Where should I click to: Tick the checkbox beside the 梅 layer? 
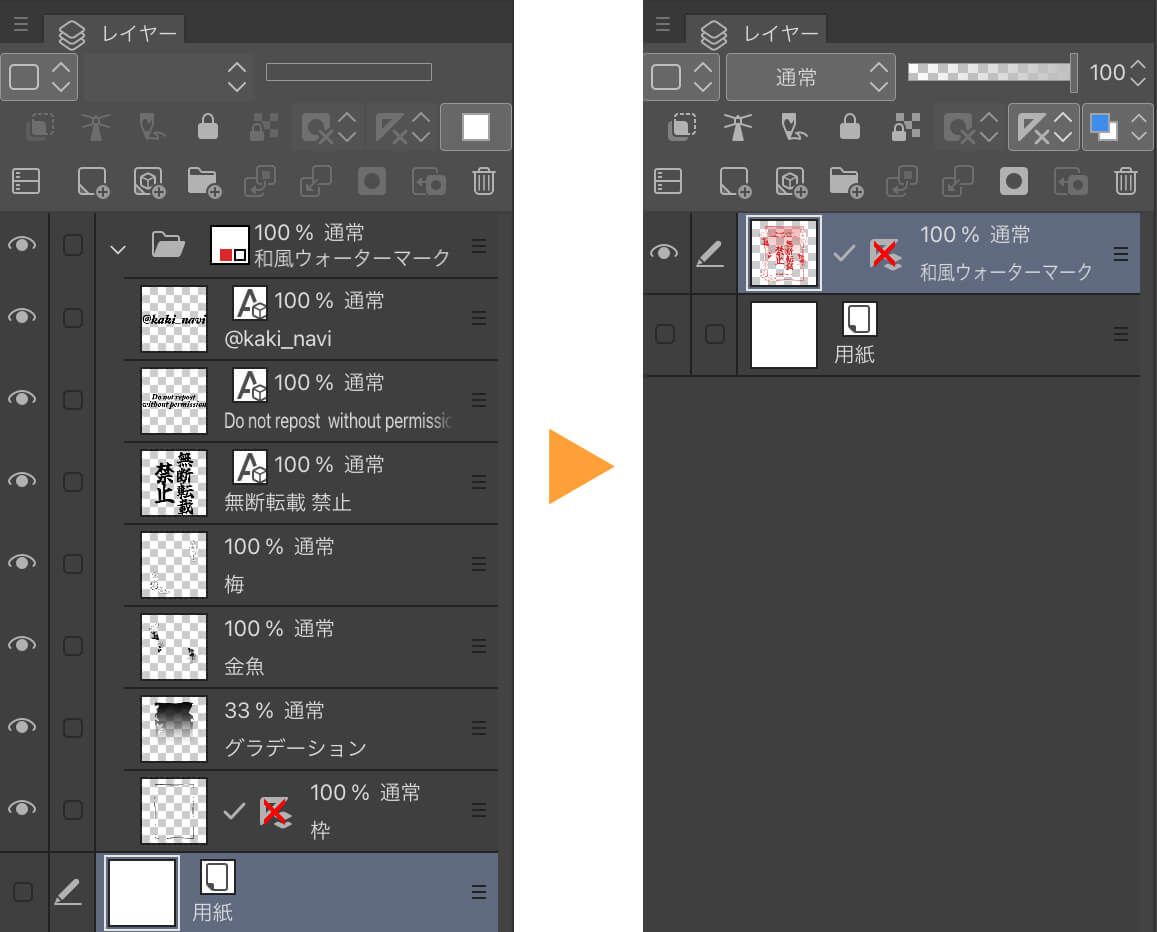coord(73,563)
